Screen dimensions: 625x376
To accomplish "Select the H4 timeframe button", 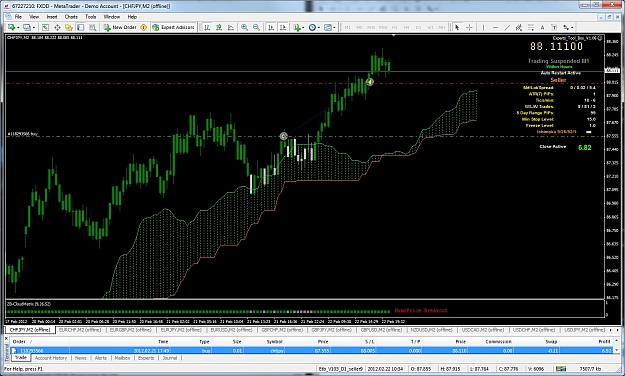I will pos(407,27).
